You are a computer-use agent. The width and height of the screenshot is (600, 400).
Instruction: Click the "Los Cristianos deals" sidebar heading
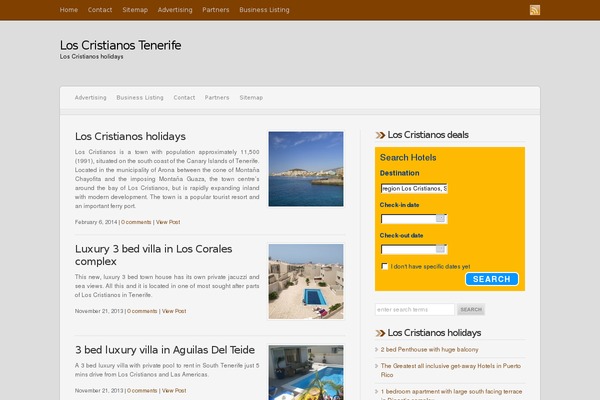coord(428,135)
